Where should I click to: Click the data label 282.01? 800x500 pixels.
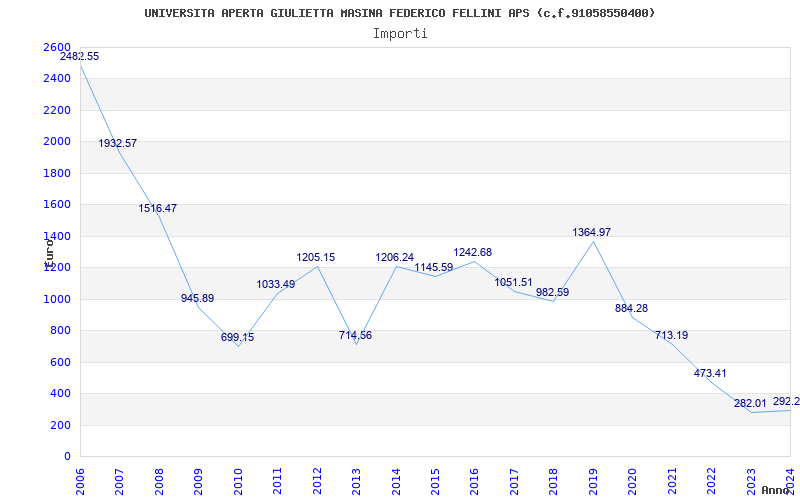click(x=750, y=404)
